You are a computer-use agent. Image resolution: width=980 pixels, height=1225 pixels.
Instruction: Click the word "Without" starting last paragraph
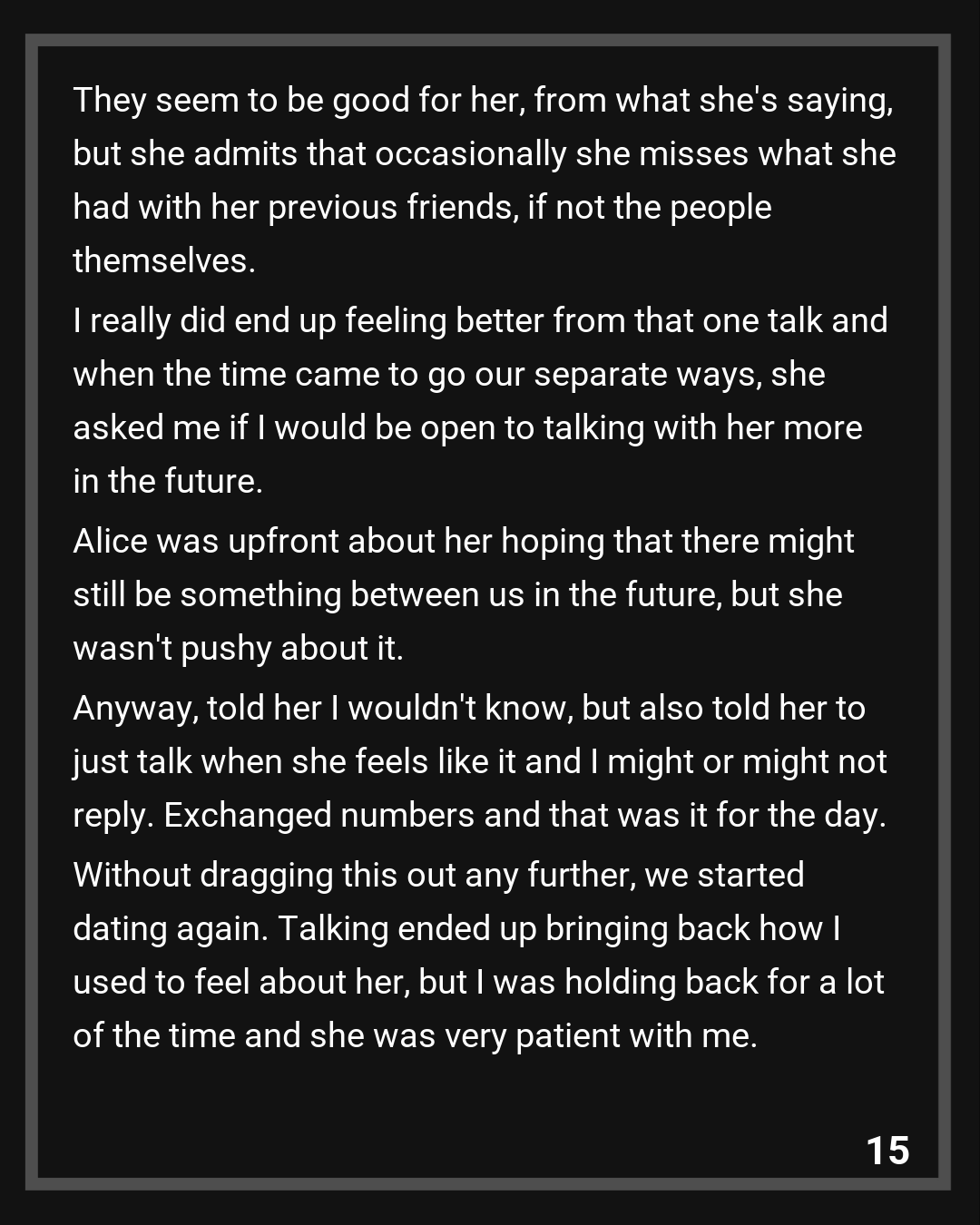tap(131, 875)
